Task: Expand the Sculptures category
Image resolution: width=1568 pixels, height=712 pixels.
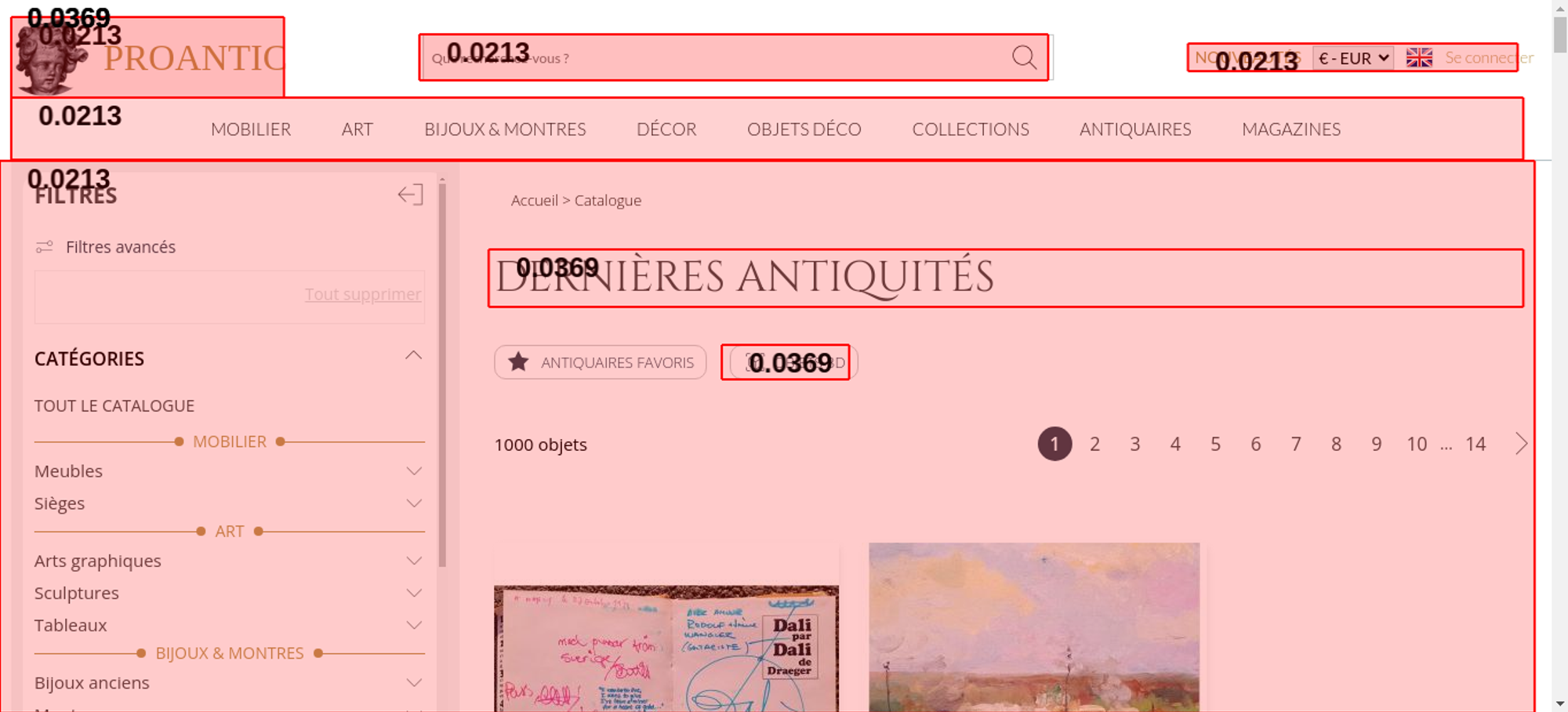Action: (x=414, y=594)
